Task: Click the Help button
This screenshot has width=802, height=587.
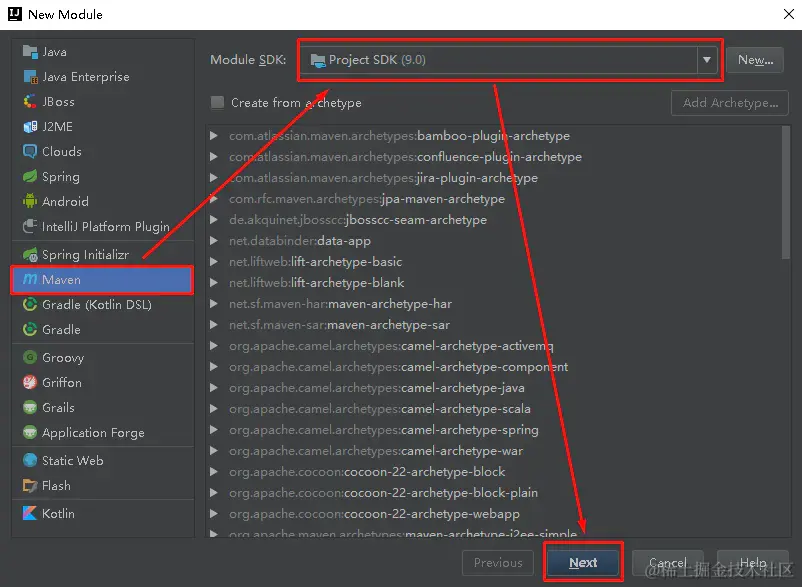Action: 753,562
